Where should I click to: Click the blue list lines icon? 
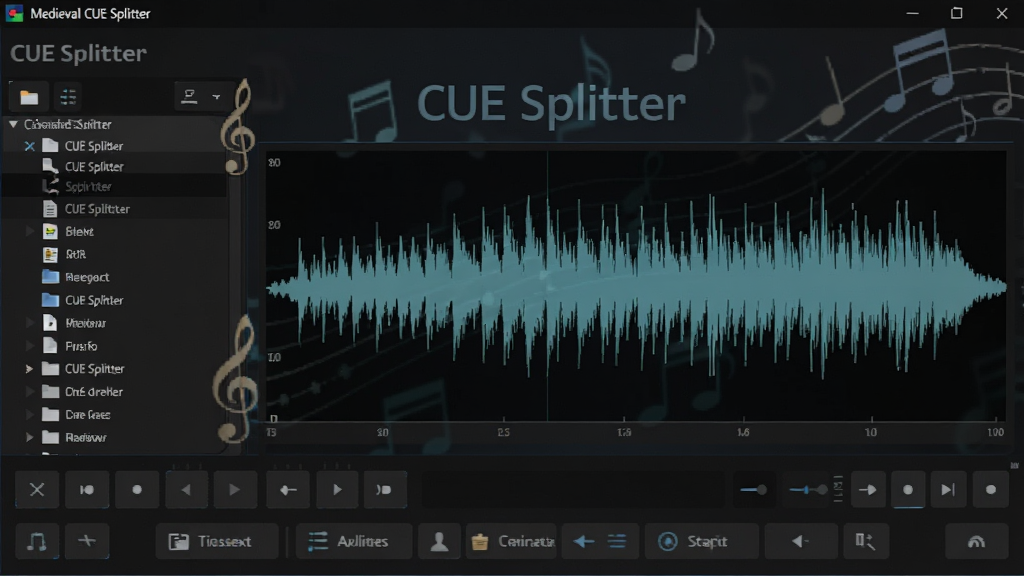click(x=617, y=541)
